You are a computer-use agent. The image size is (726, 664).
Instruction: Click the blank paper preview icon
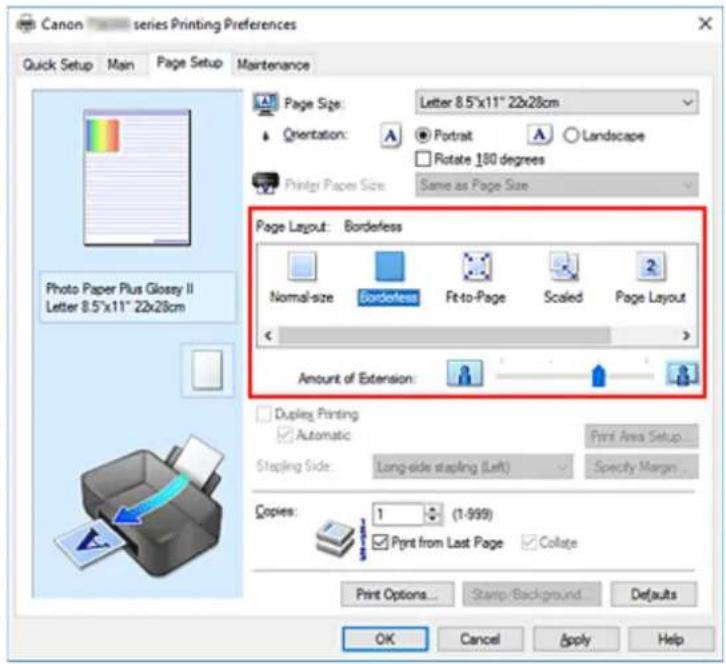[x=207, y=370]
